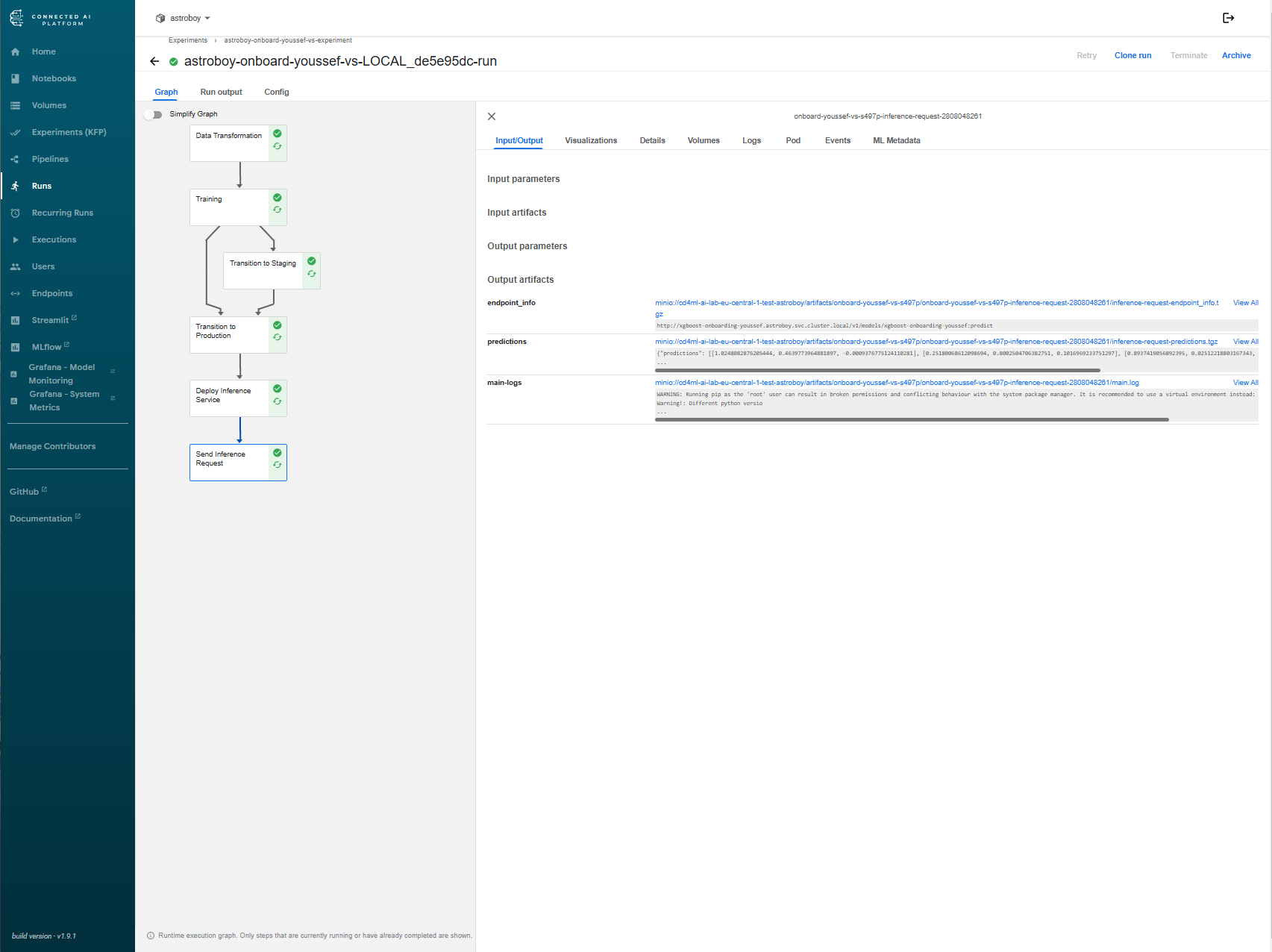Viewport: 1272px width, 952px height.
Task: Click the main-logs horizontal scrollbar
Action: point(912,420)
